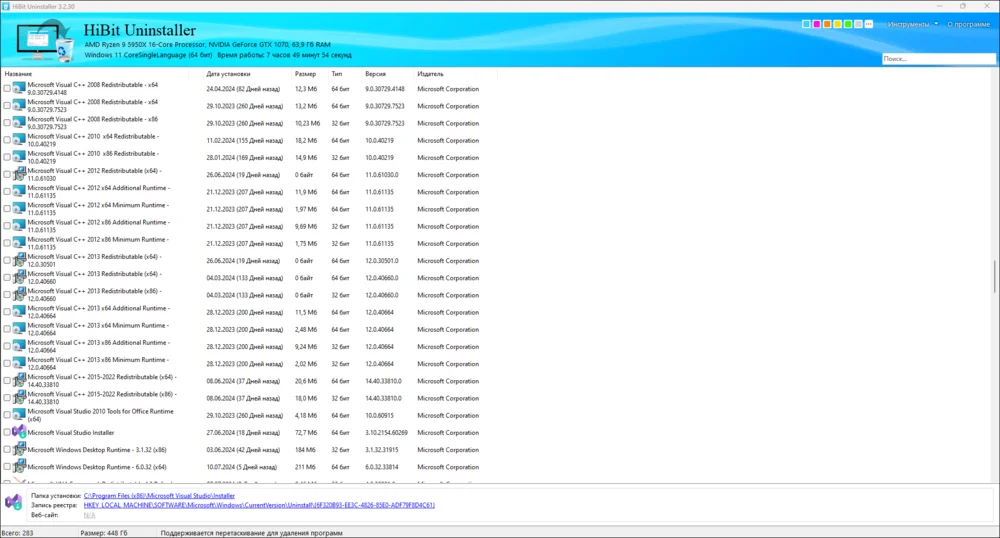
Task: Apply the magenta color theme
Action: [x=816, y=24]
